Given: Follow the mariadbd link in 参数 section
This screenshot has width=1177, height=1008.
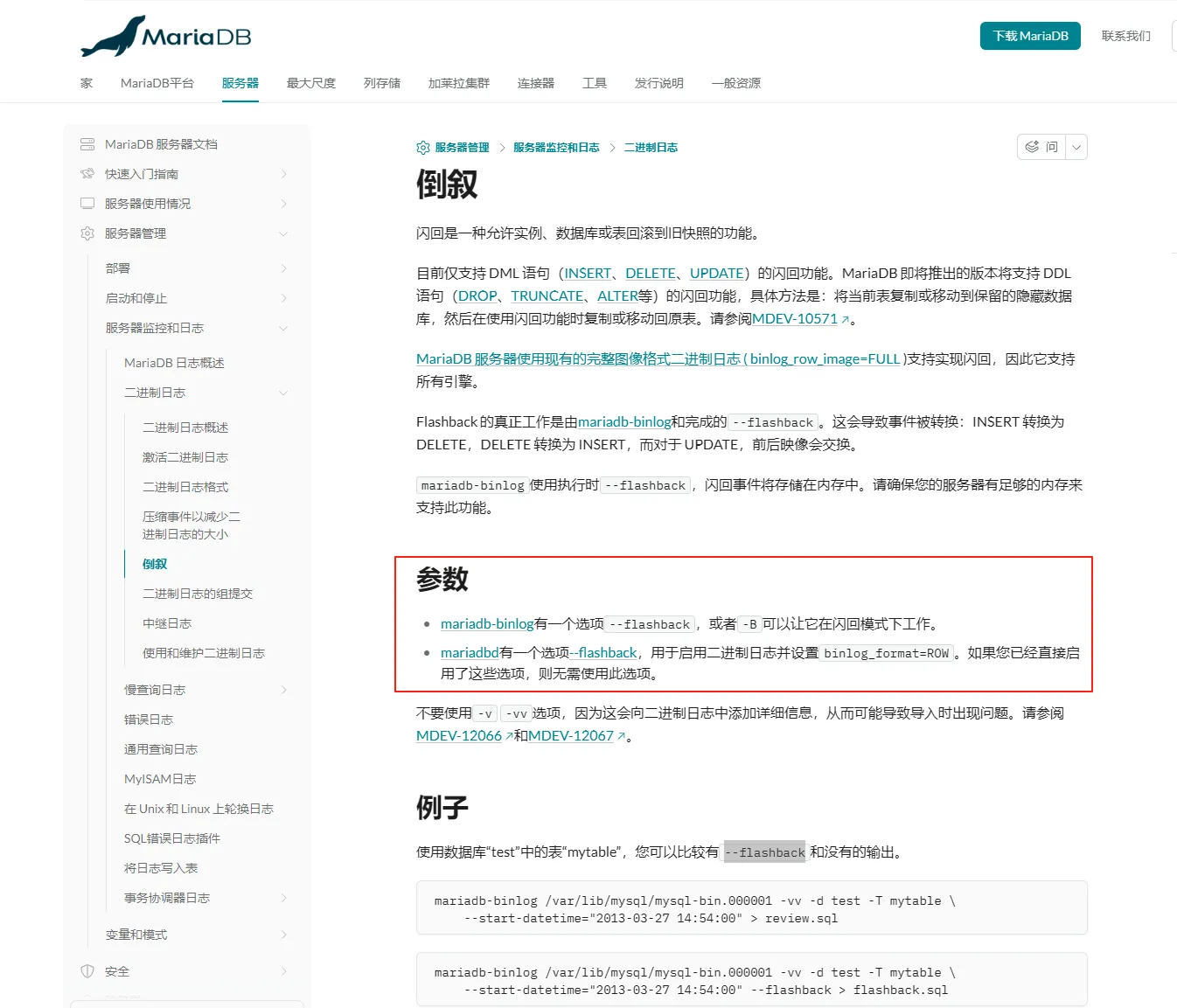Looking at the screenshot, I should click(470, 653).
